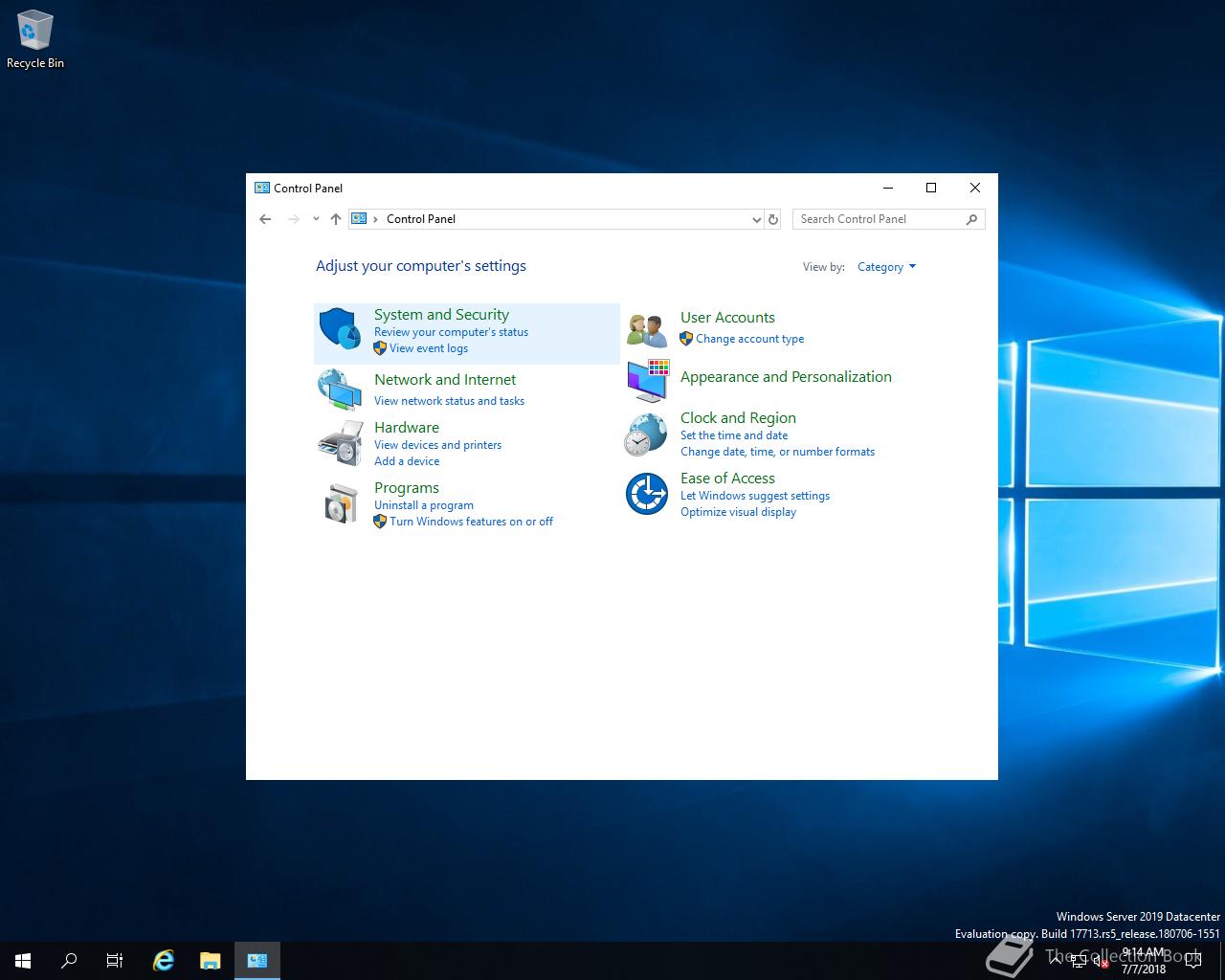
Task: Open View devices and printers
Action: click(x=437, y=445)
